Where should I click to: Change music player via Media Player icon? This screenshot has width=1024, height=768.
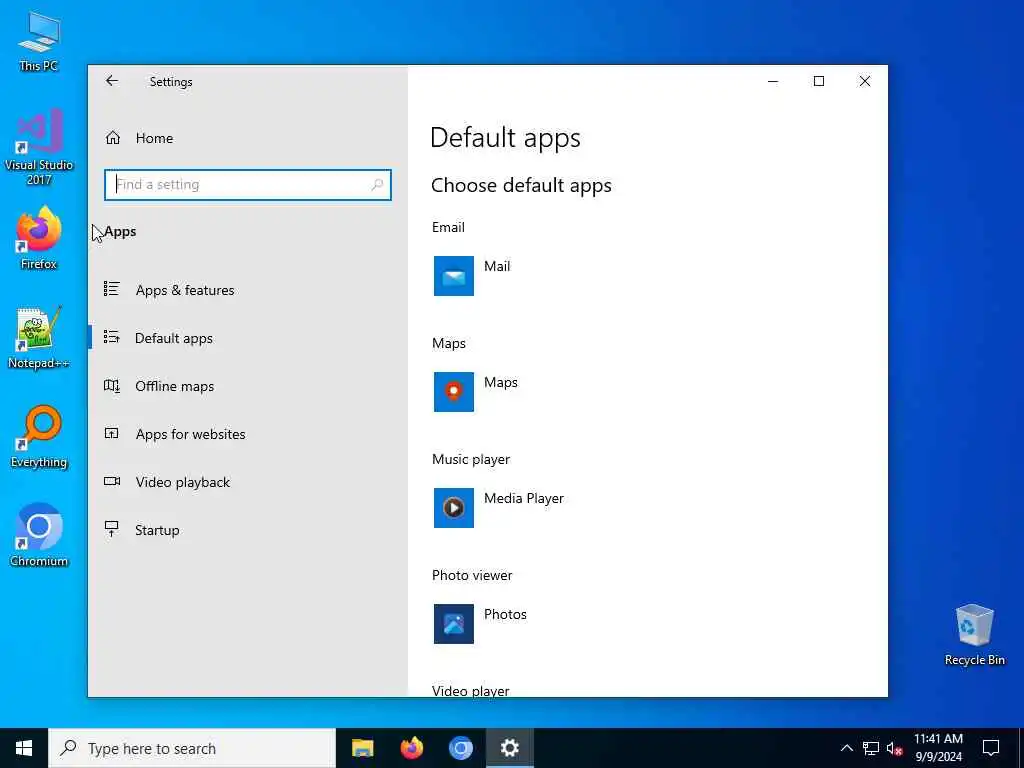pyautogui.click(x=454, y=508)
